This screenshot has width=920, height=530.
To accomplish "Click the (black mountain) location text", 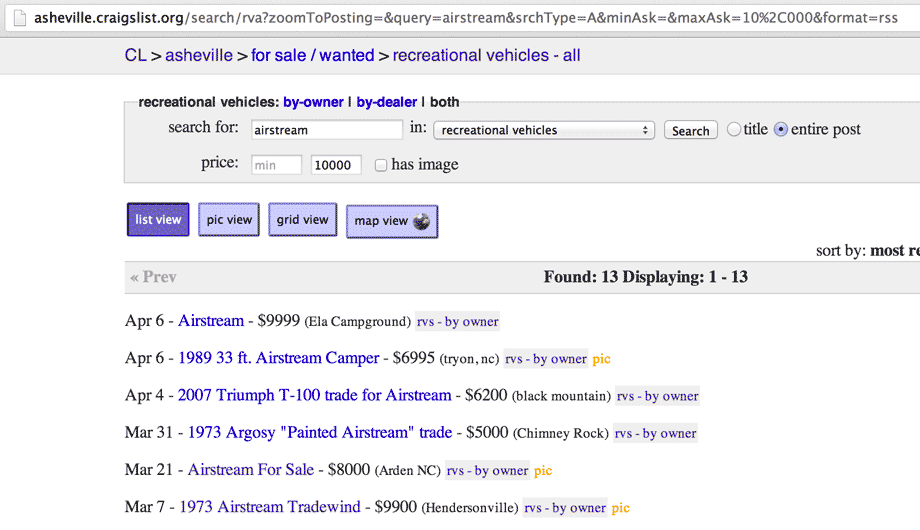I will (562, 396).
